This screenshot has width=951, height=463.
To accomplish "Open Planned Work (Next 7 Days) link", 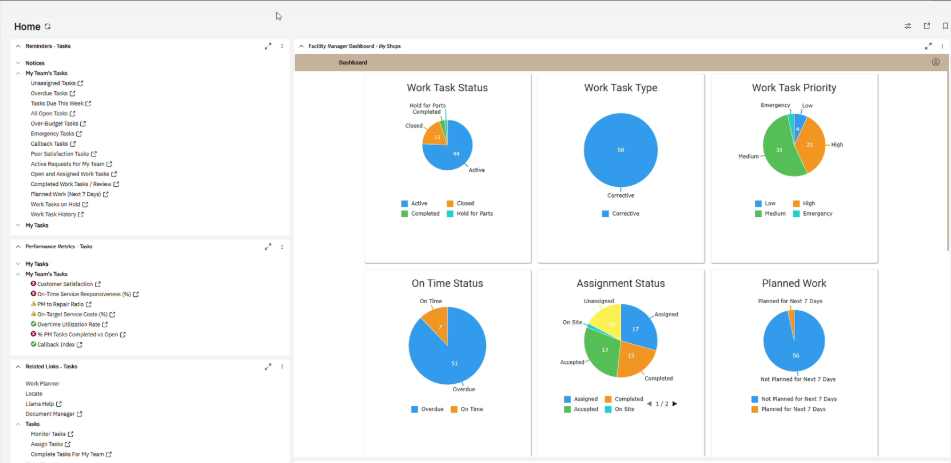I will point(66,194).
